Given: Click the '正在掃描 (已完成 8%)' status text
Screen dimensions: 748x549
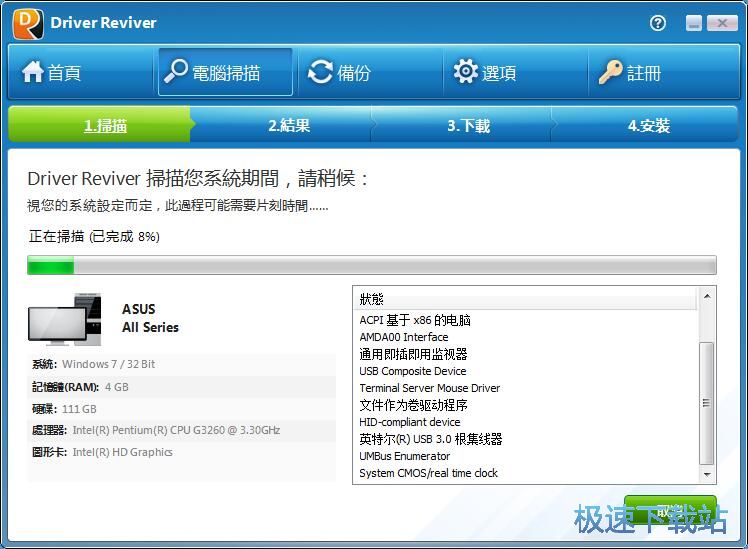Looking at the screenshot, I should [x=94, y=236].
